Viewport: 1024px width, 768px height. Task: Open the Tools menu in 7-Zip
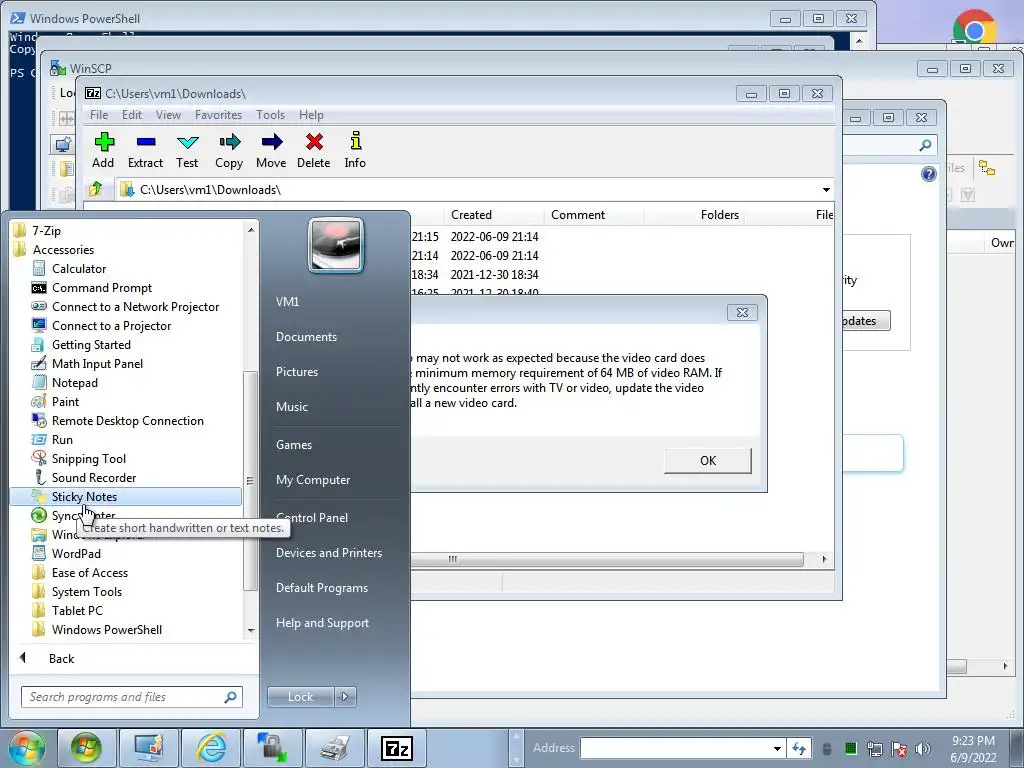coord(270,114)
